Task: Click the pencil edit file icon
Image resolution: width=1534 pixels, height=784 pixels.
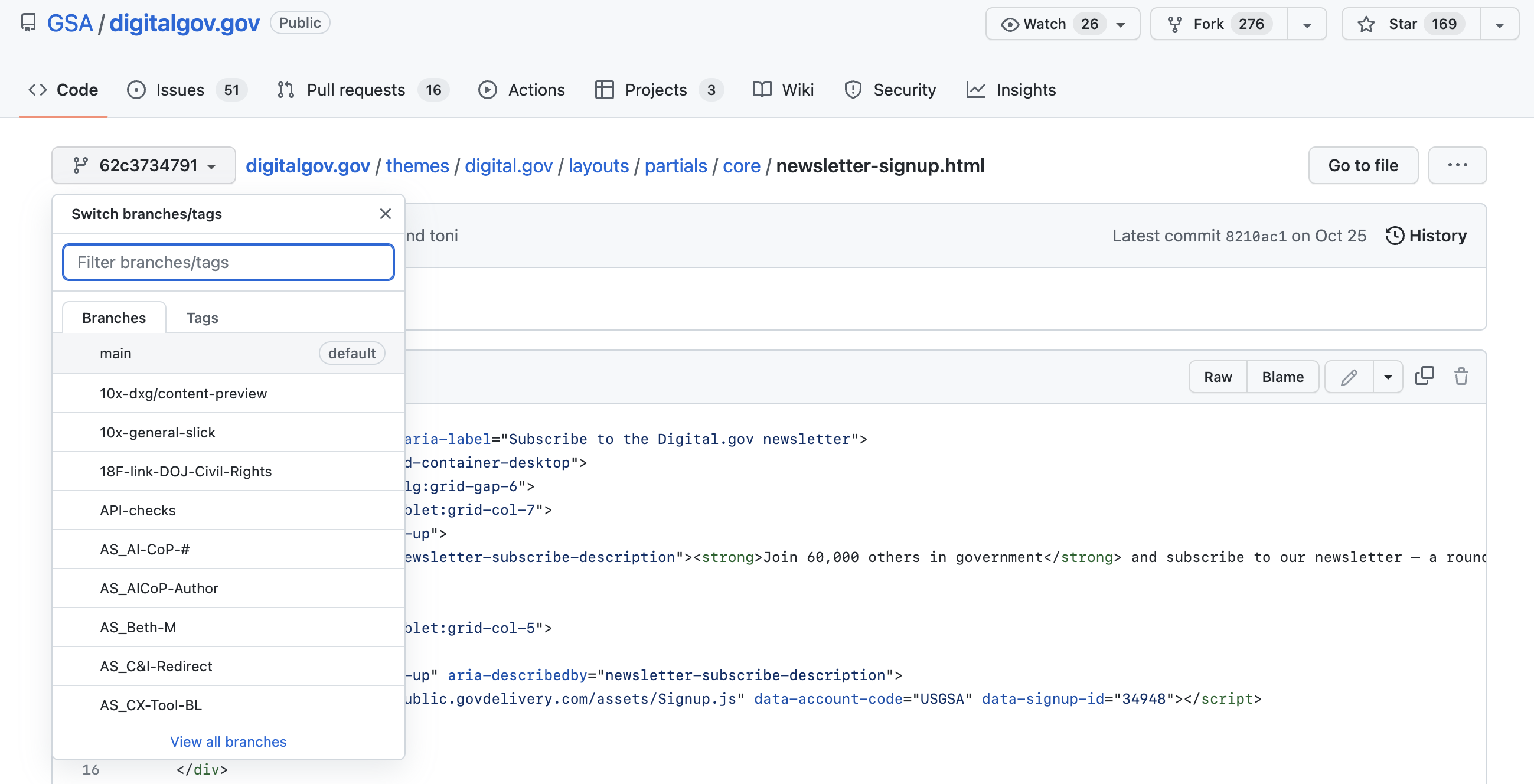Action: click(1349, 377)
